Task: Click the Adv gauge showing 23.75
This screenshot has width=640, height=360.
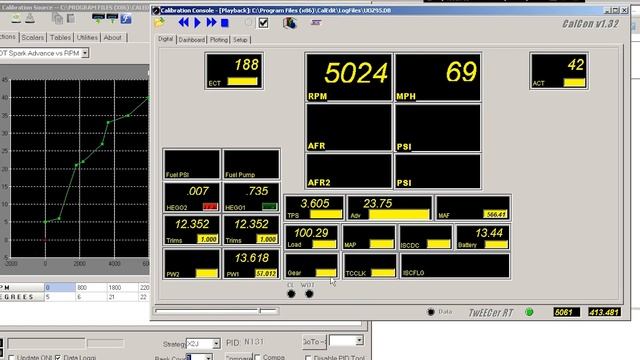Action: (x=390, y=208)
